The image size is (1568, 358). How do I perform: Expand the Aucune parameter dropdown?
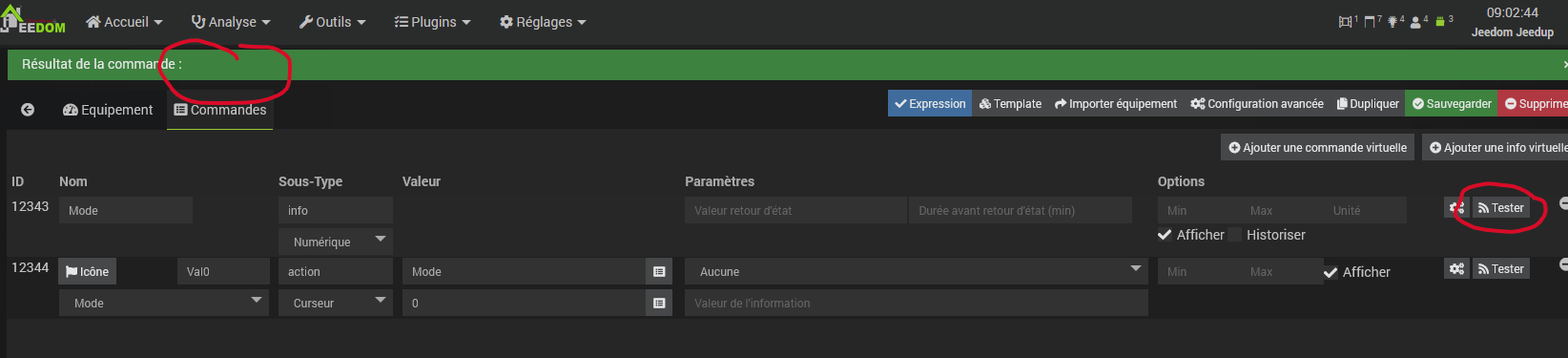[917, 272]
